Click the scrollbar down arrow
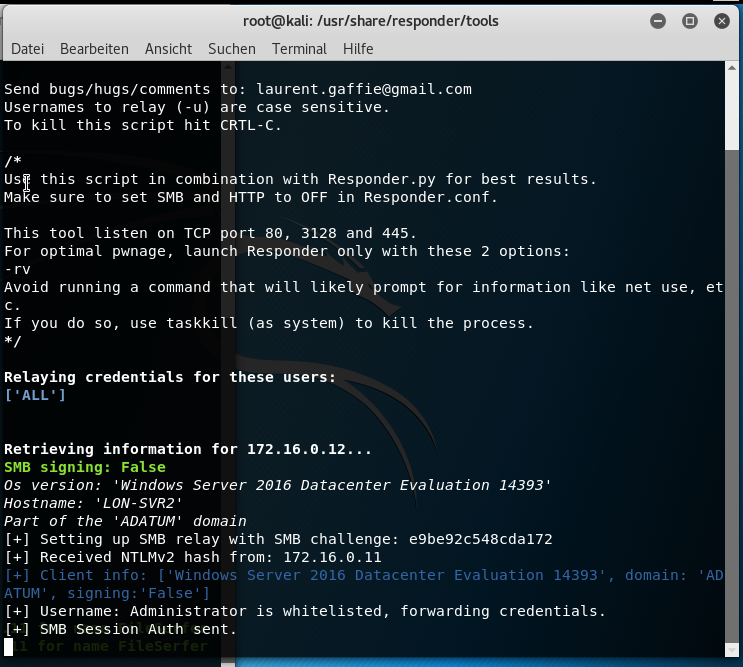The image size is (743, 667). pyautogui.click(x=732, y=650)
